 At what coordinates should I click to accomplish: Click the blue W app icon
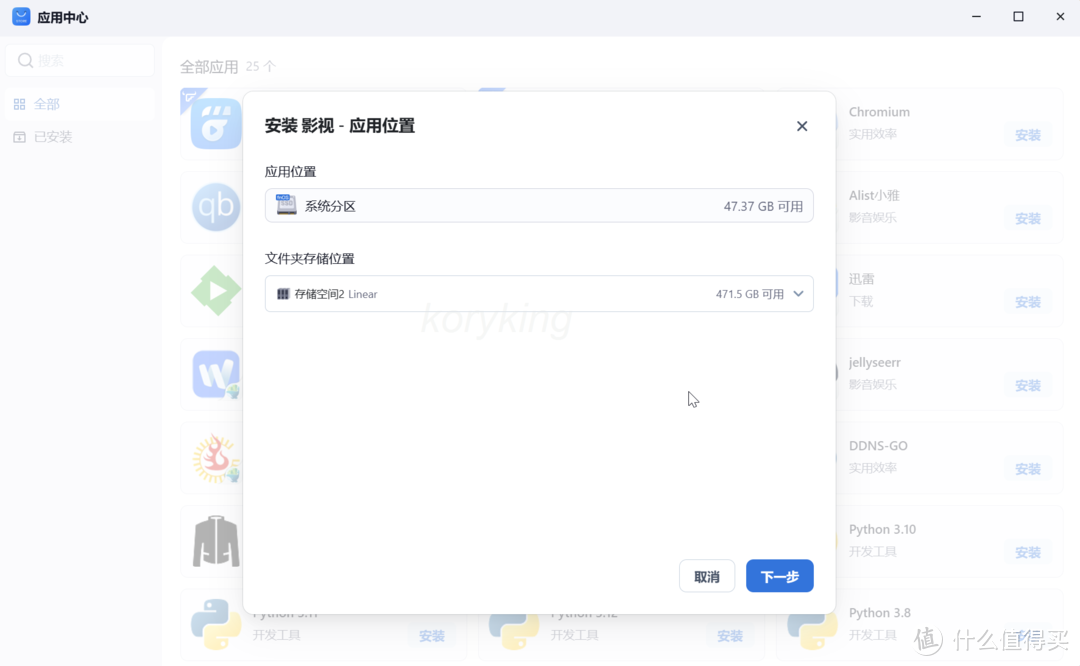215,373
